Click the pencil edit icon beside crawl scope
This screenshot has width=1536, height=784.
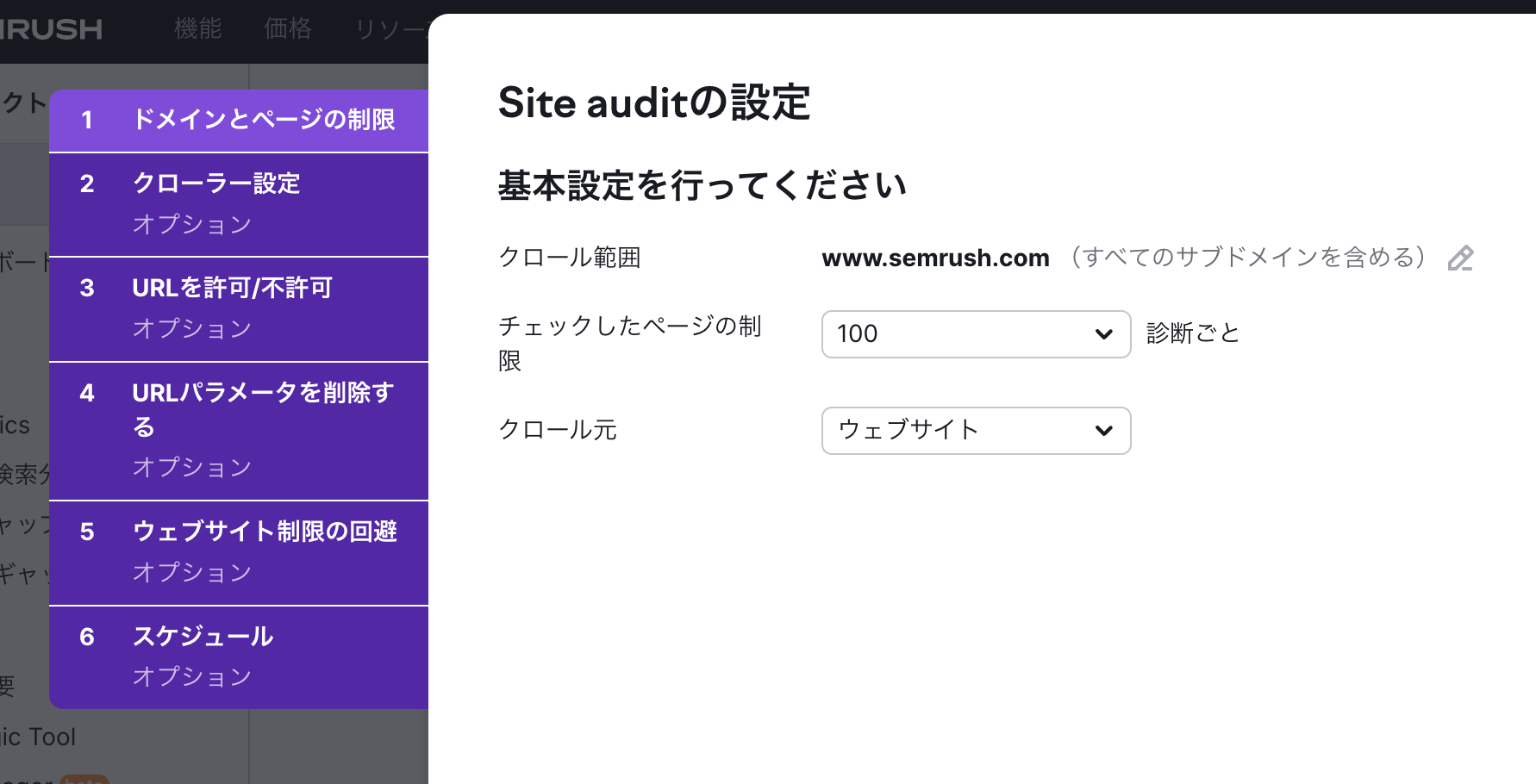1460,258
